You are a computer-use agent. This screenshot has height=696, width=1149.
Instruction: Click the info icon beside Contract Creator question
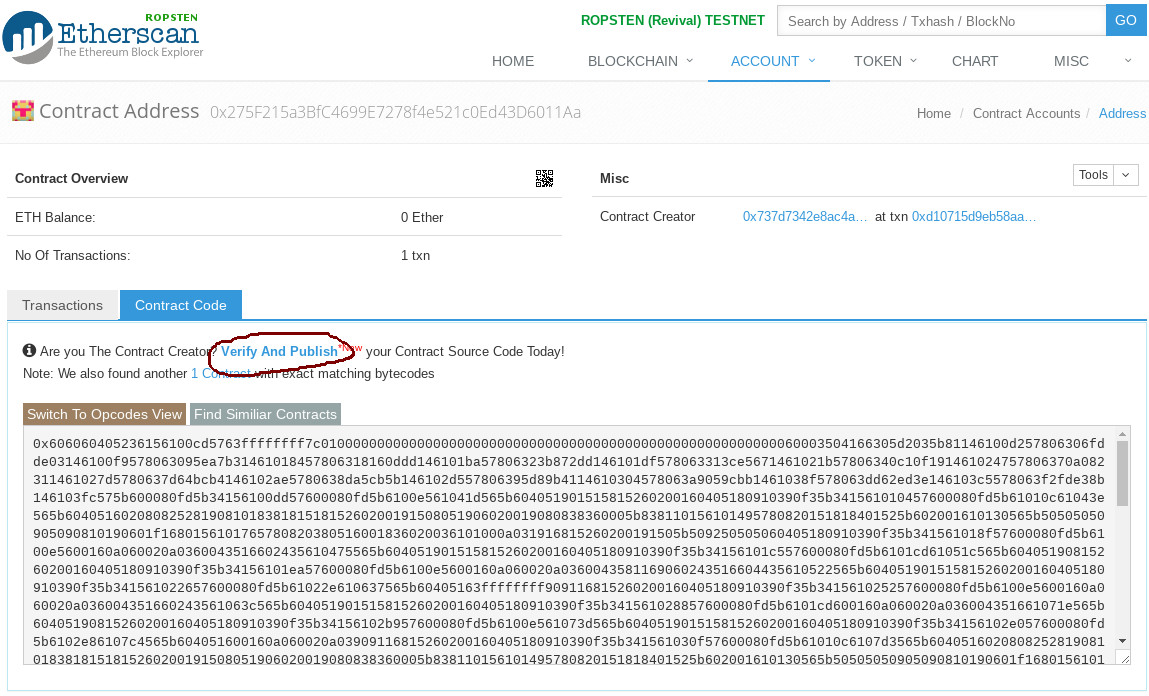(29, 351)
